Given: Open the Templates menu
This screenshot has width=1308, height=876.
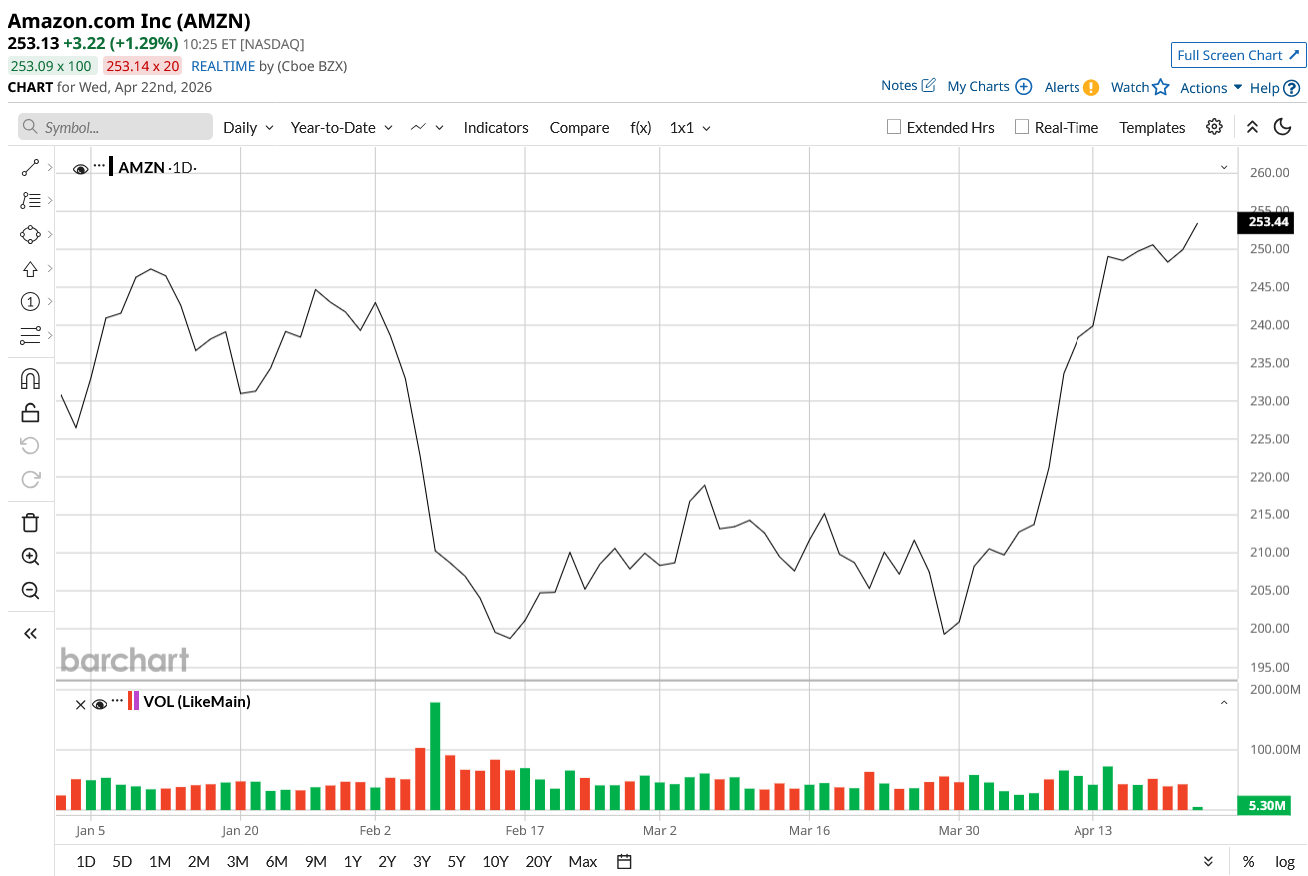Looking at the screenshot, I should coord(1152,127).
